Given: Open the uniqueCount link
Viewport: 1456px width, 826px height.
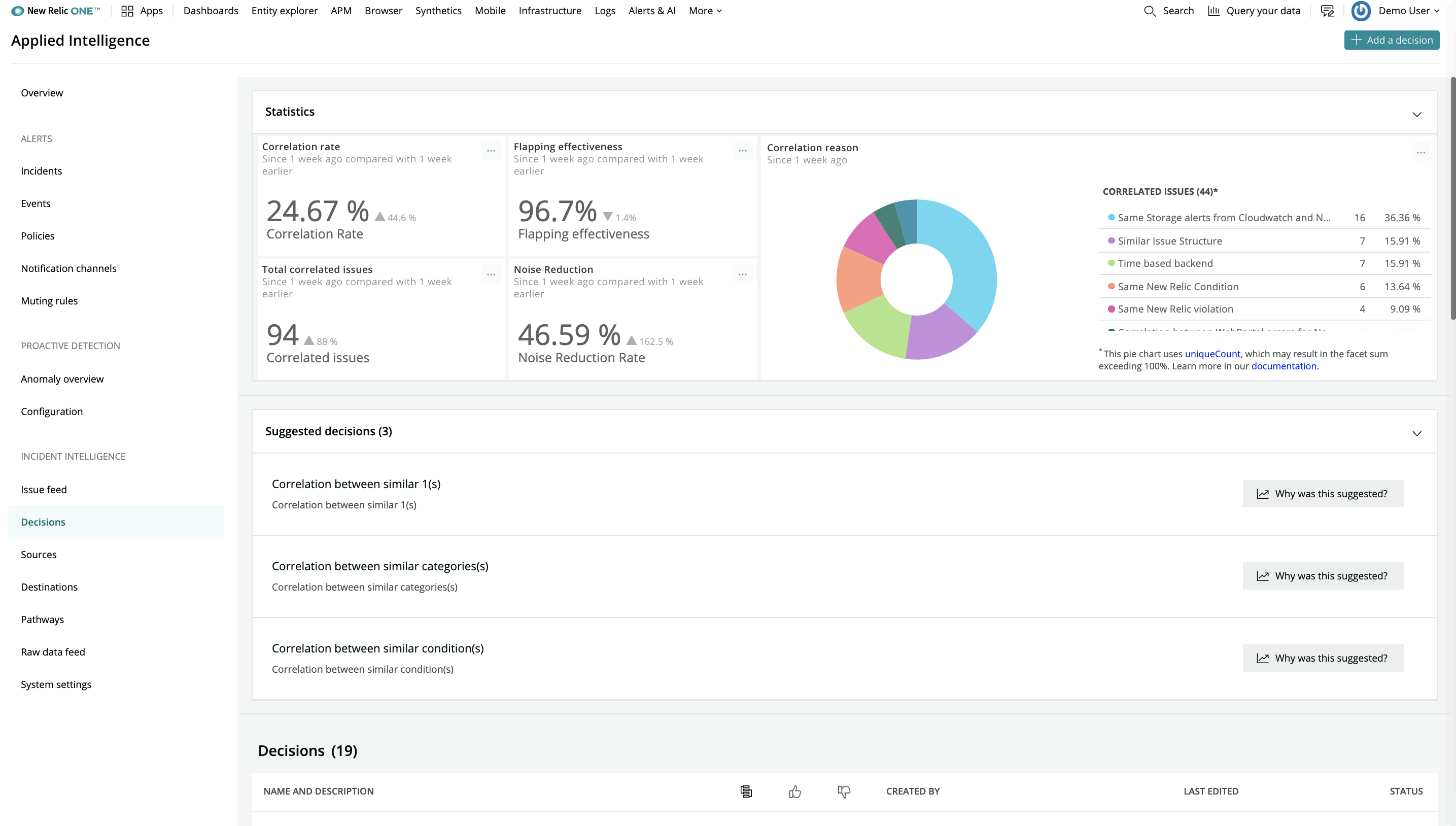Looking at the screenshot, I should coord(1212,354).
